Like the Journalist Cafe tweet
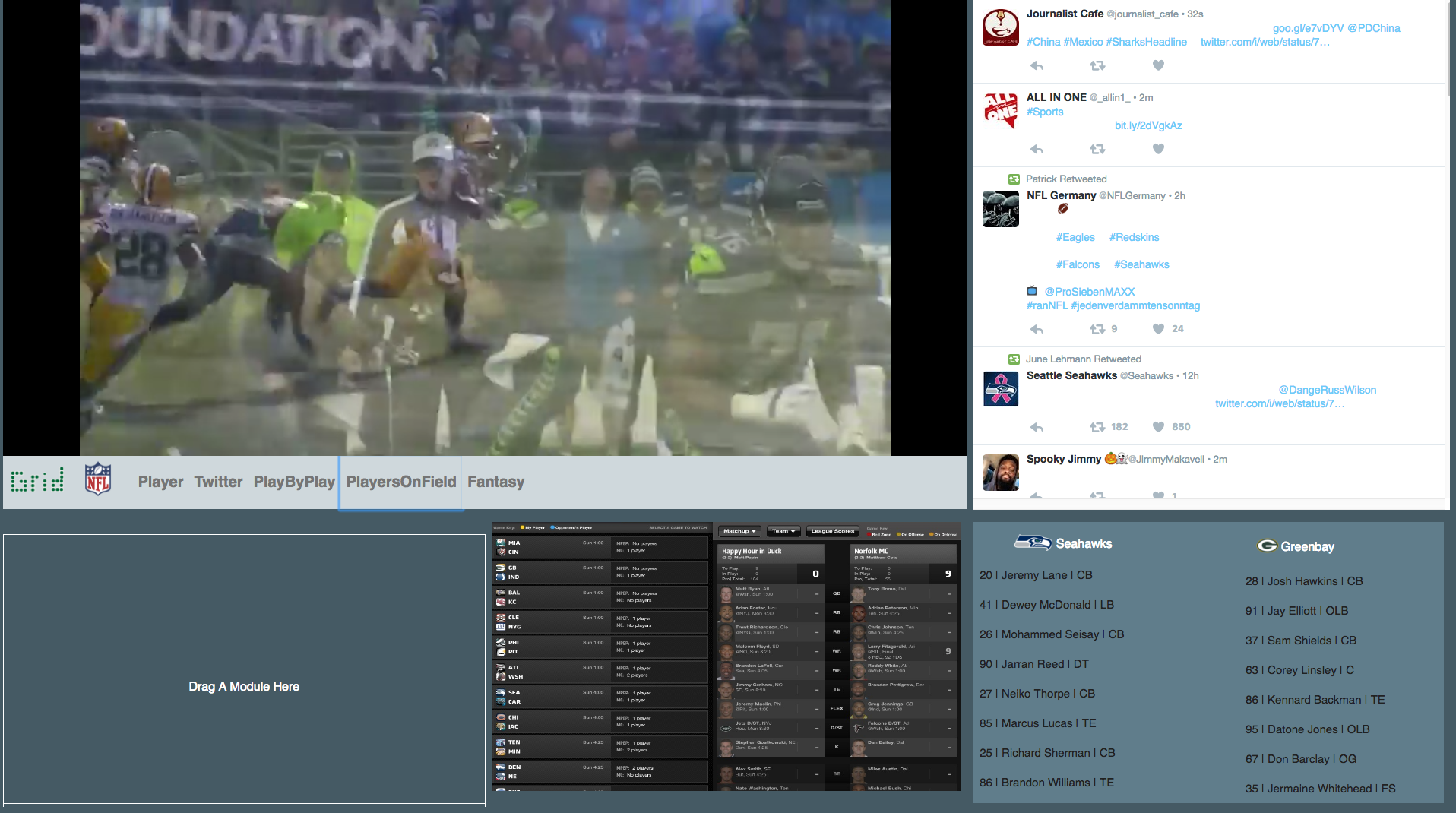 pos(1158,65)
